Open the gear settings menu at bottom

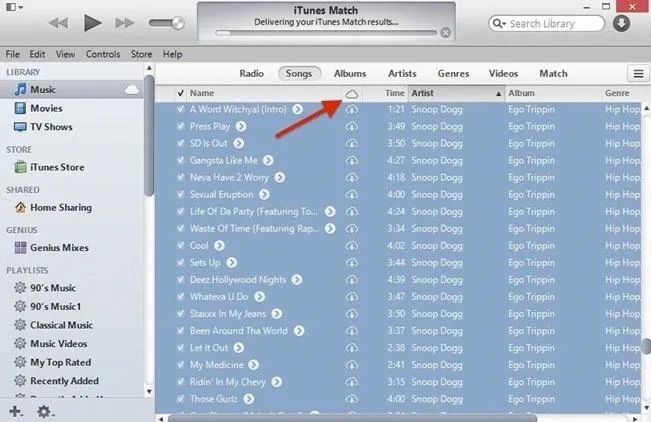pos(45,412)
